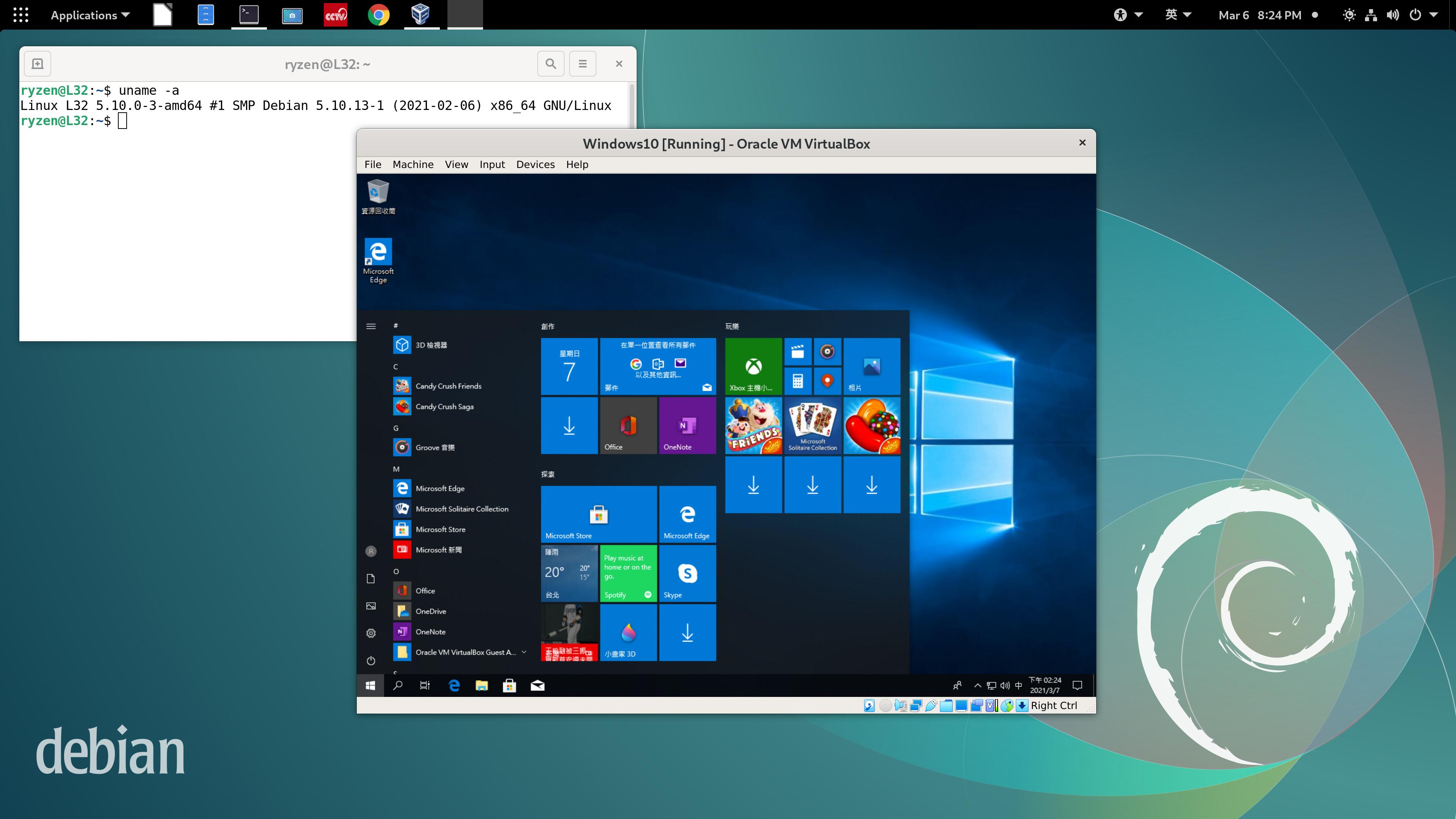The image size is (1456, 819).
Task: Open Task View on the Windows taskbar
Action: point(425,686)
